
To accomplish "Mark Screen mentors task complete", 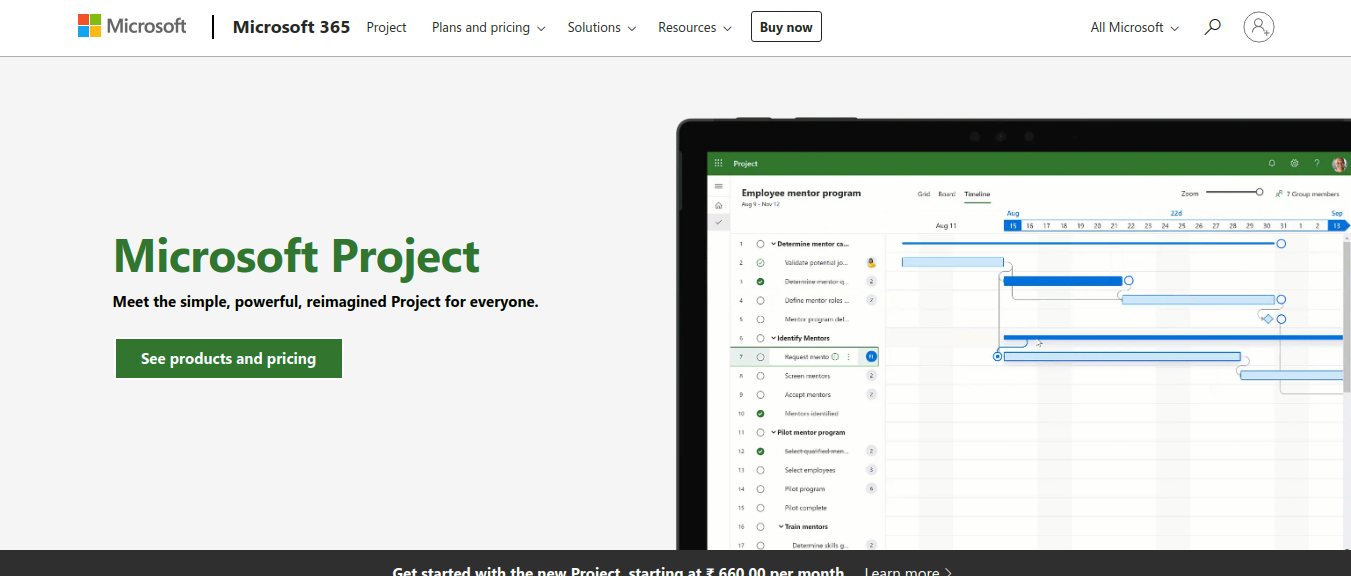I will click(761, 376).
